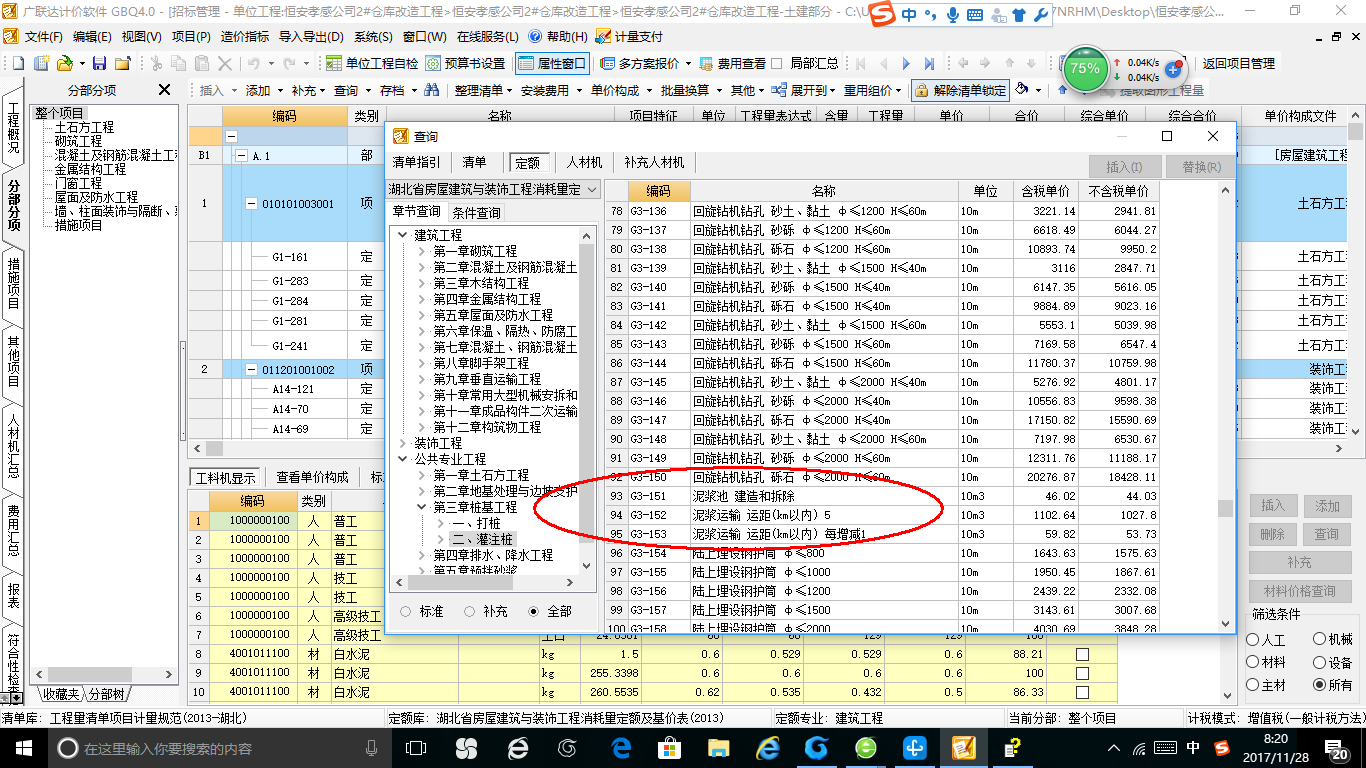Select row G3-152 泥浆运输
Viewport: 1366px width, 768px height.
pos(882,515)
